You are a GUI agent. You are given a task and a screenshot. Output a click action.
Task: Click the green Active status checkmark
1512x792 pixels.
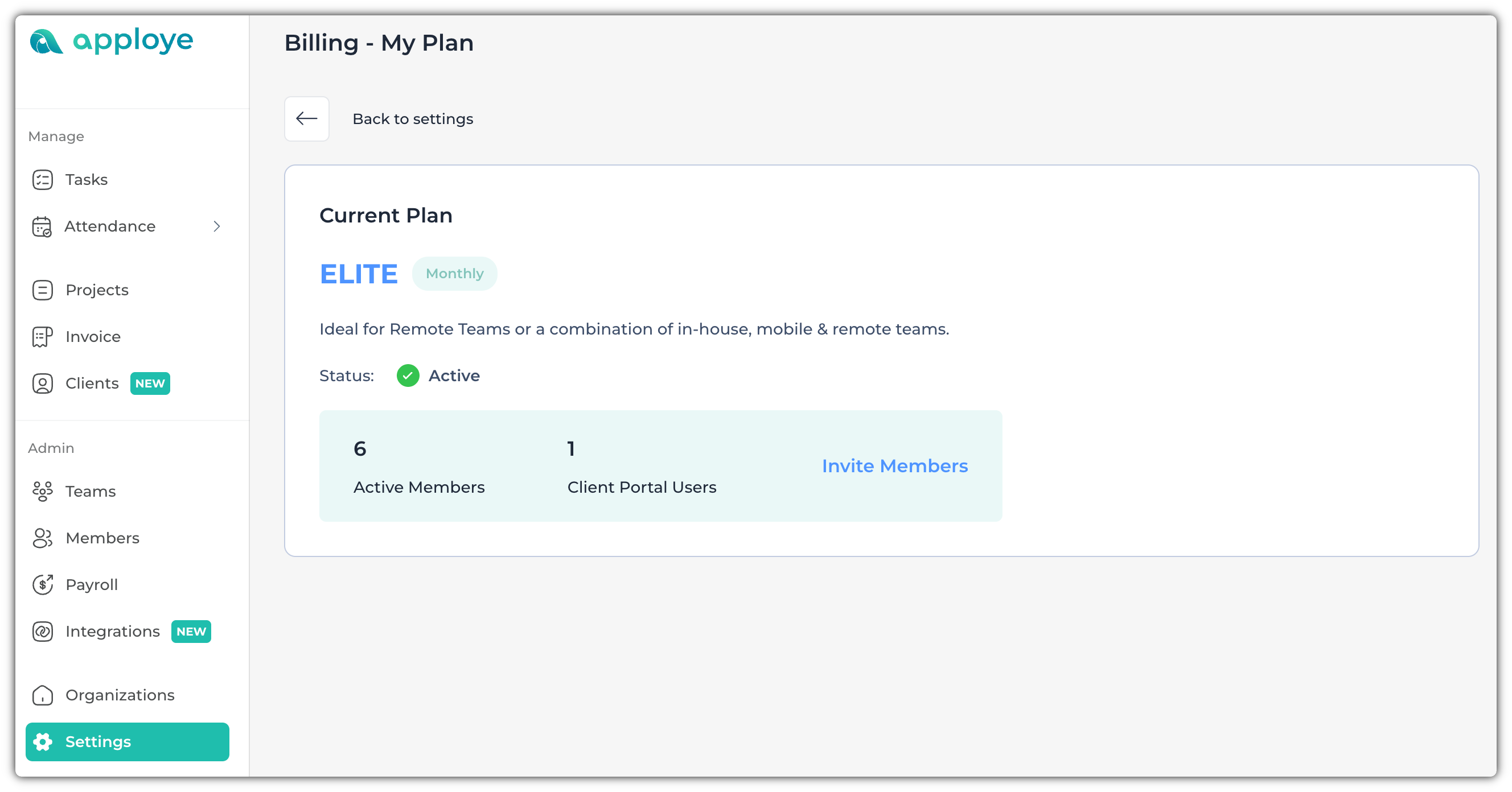(x=408, y=376)
